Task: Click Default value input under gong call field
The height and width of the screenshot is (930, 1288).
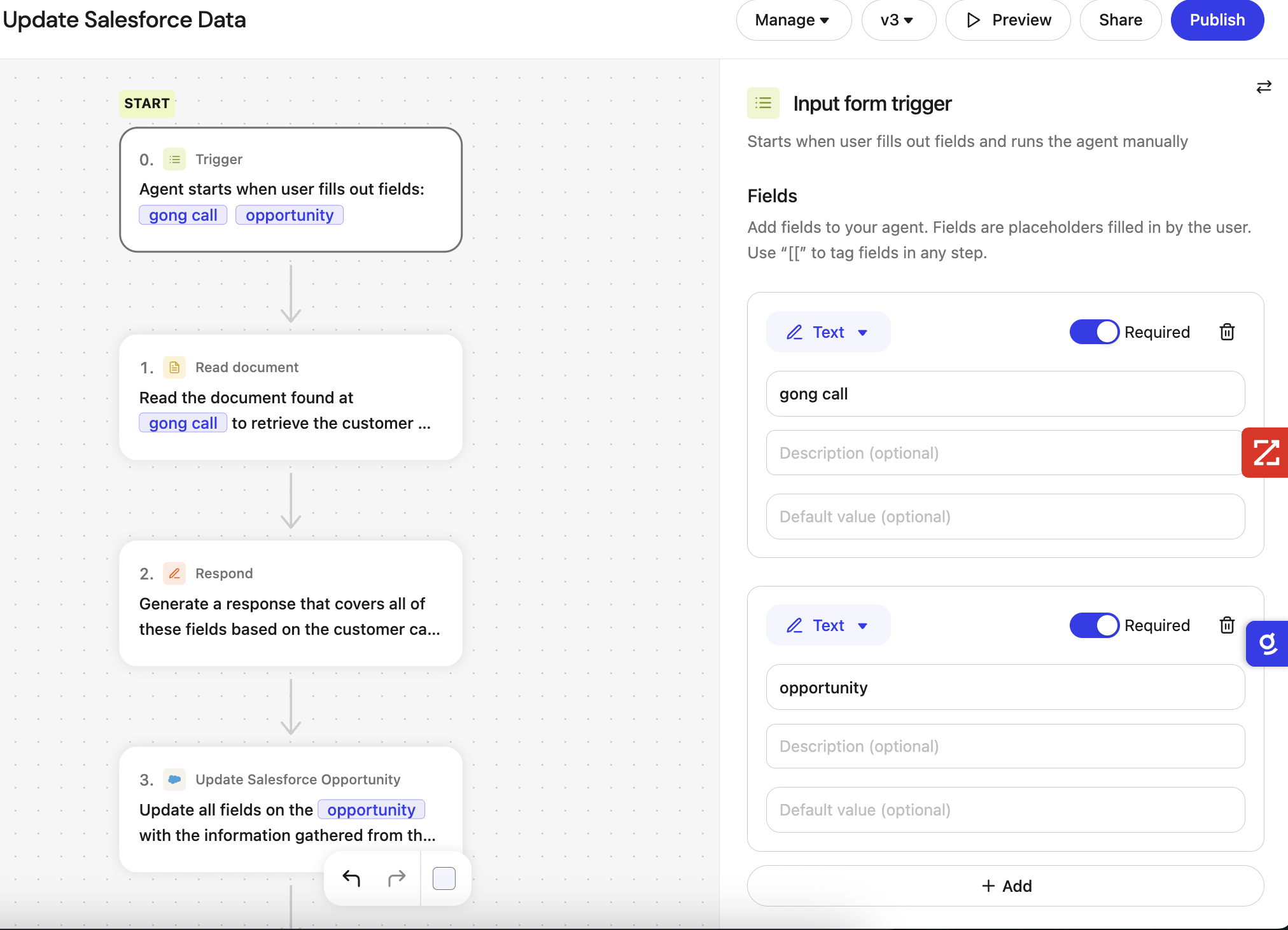Action: click(x=1005, y=517)
